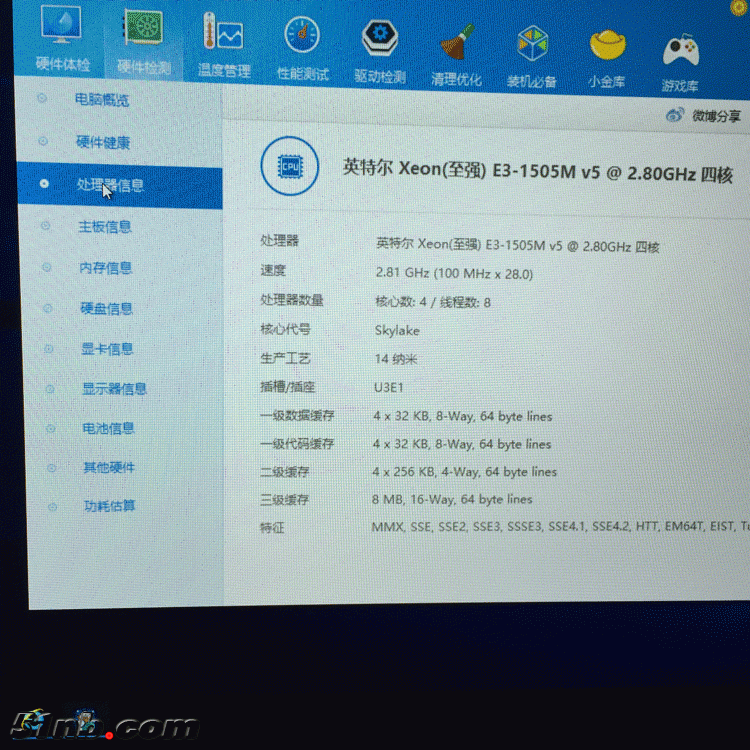Click 一级数据缓存 value 4 x 32 KB

pos(463,416)
